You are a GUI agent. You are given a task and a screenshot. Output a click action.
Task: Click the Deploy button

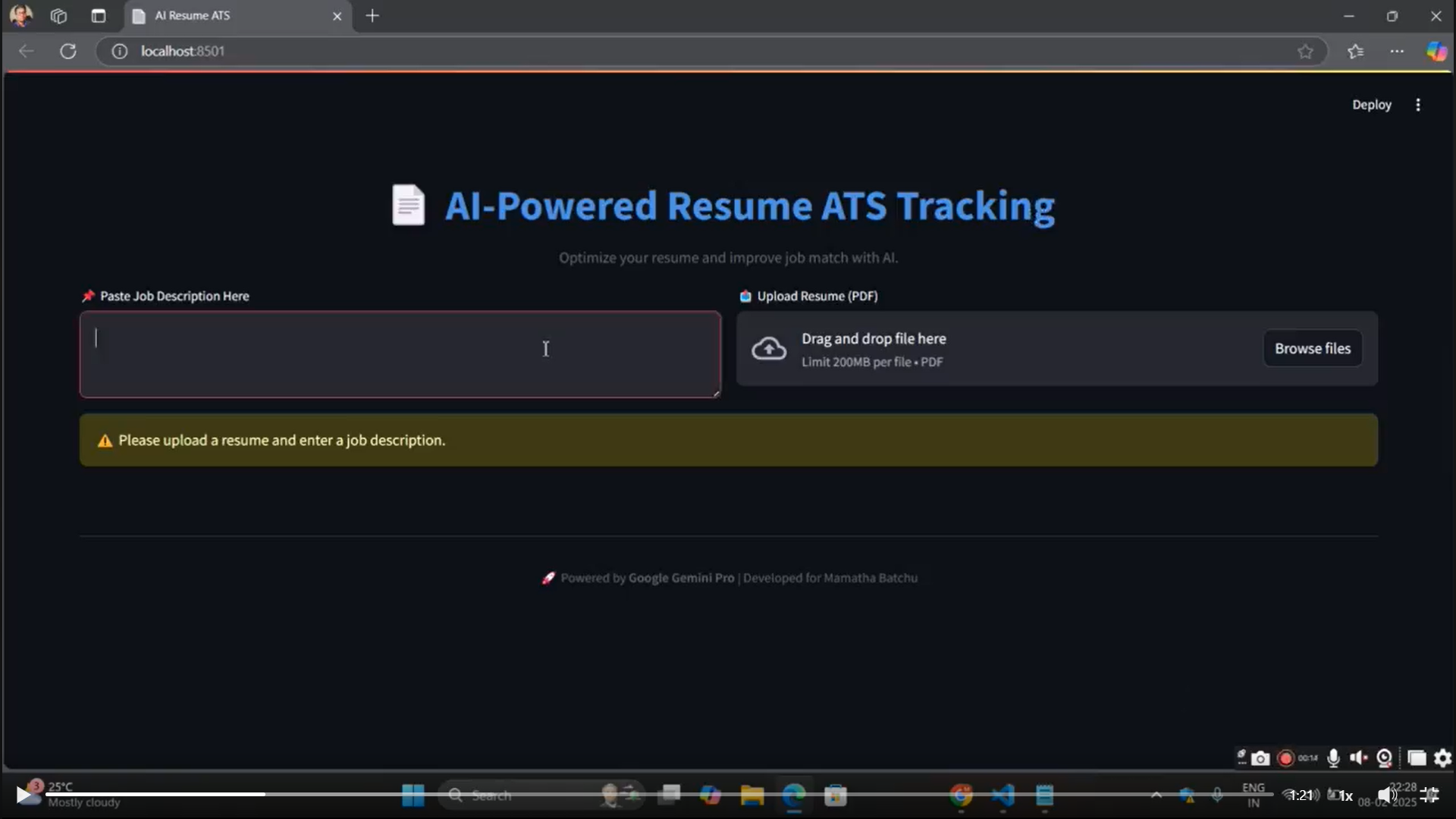point(1371,105)
